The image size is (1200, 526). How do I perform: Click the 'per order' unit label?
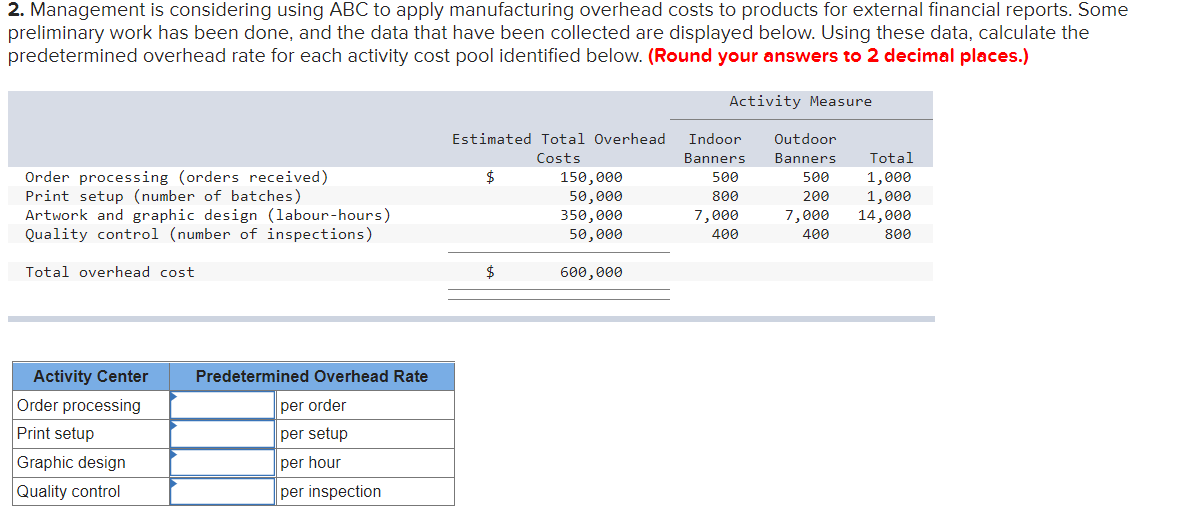click(313, 405)
